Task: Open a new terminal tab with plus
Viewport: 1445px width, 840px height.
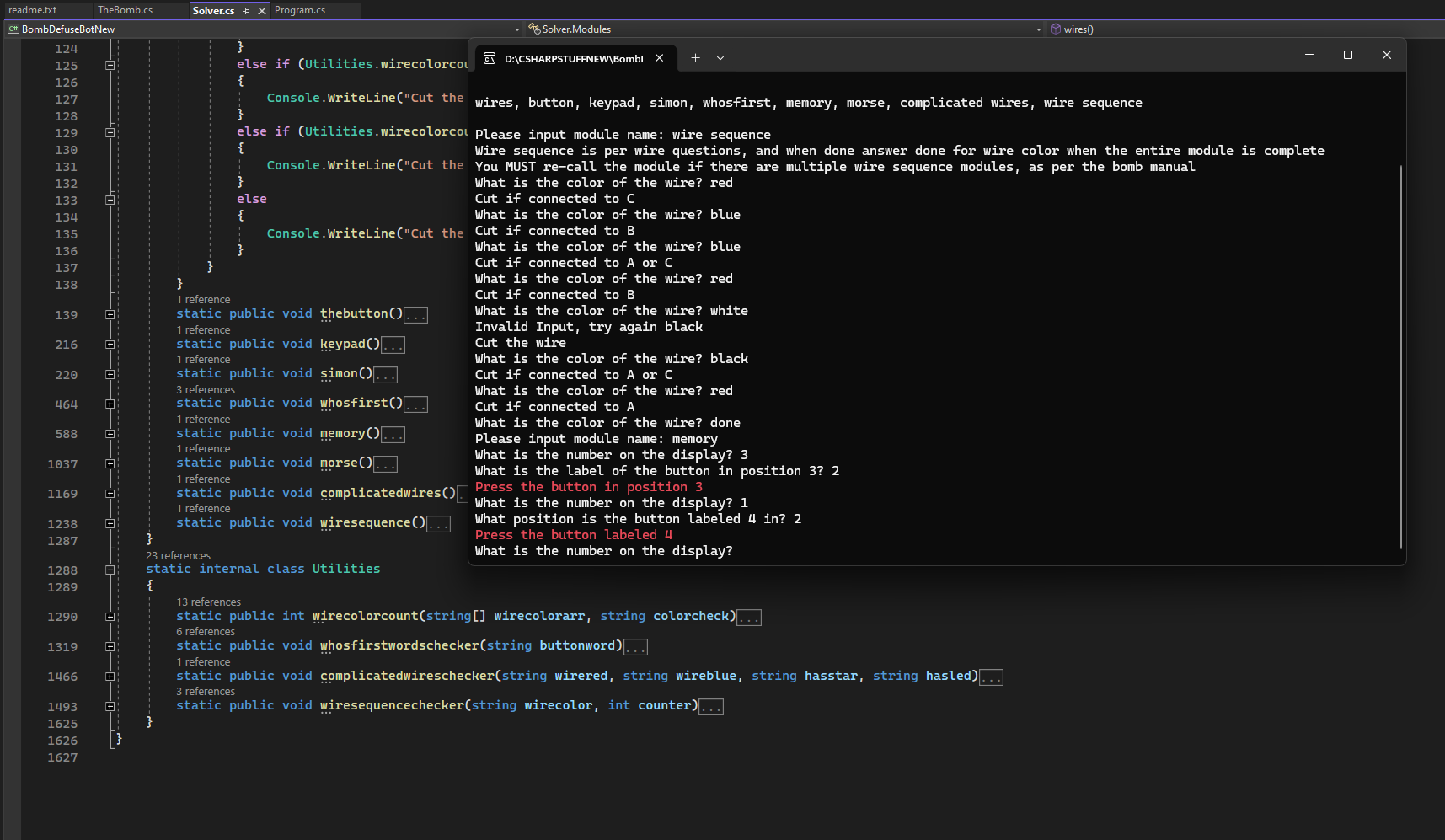Action: click(x=695, y=58)
